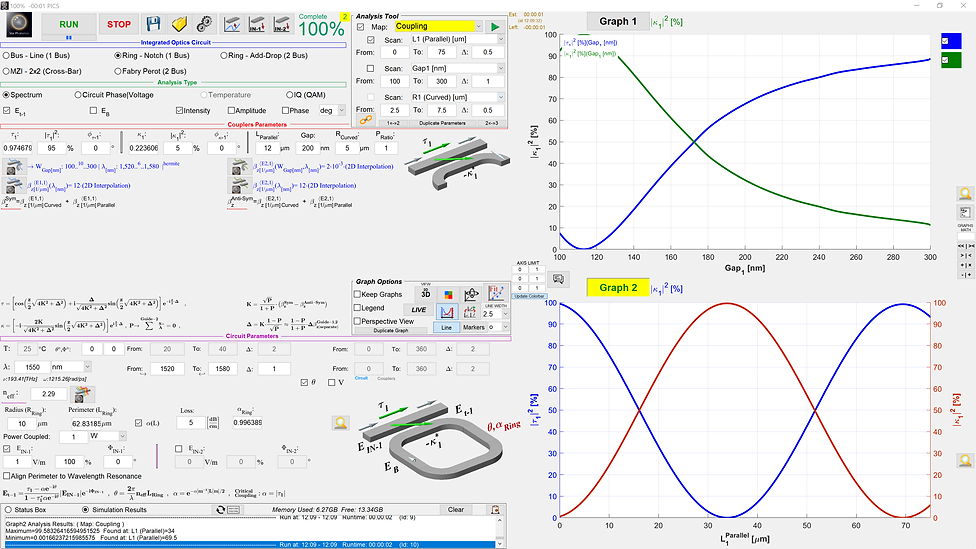Click the green play button in Analysis Tool
976x549 pixels.
495,27
